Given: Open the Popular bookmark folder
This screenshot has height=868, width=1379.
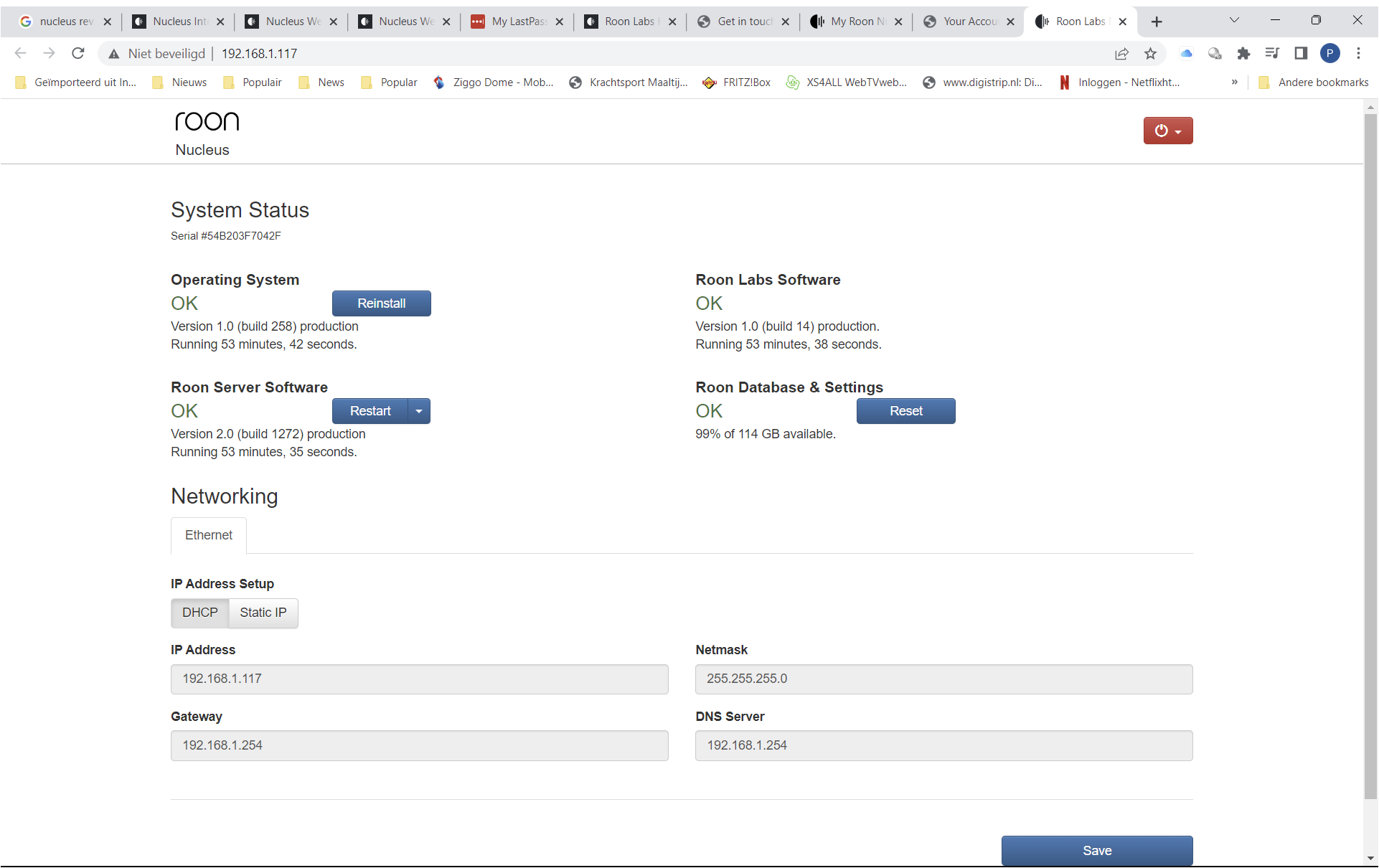Looking at the screenshot, I should 390,82.
